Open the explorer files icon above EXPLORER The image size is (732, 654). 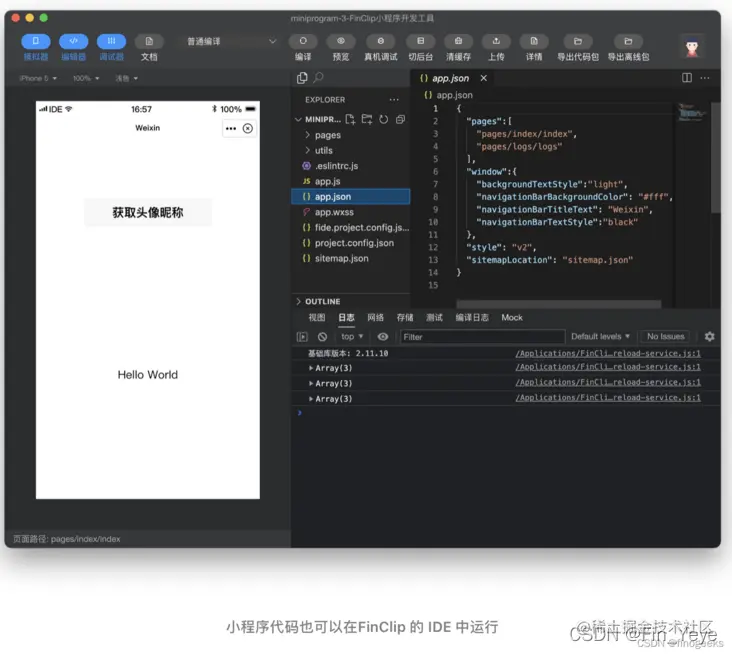click(x=302, y=78)
